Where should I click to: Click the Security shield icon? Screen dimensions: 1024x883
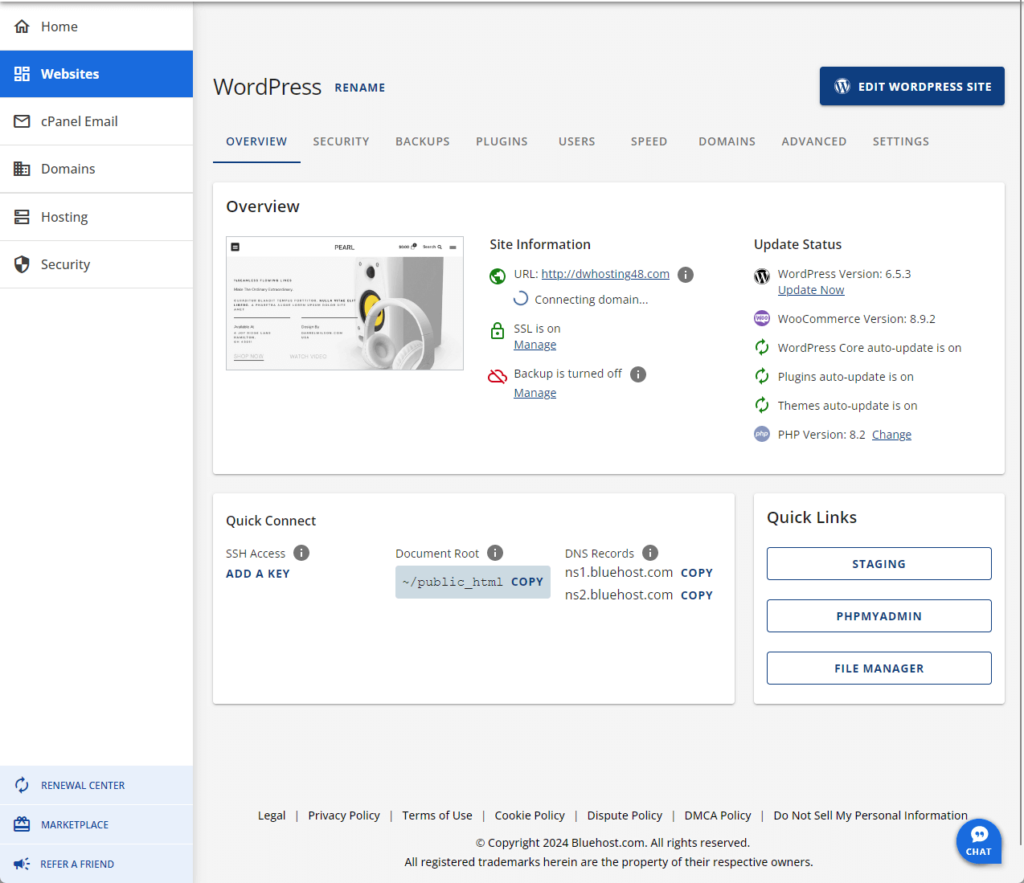[x=22, y=265]
